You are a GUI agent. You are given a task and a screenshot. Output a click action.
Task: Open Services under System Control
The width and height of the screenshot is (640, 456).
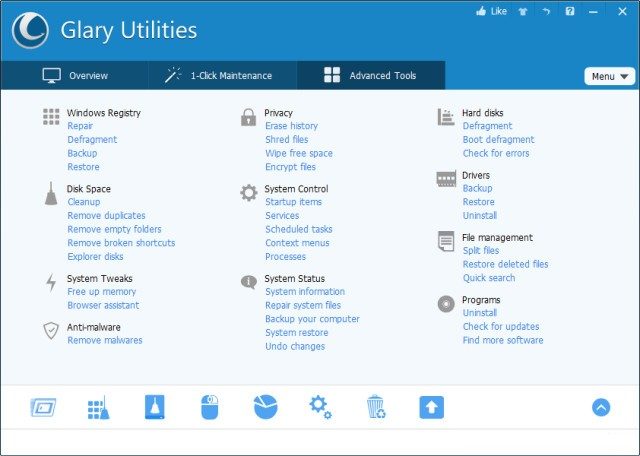coord(282,216)
